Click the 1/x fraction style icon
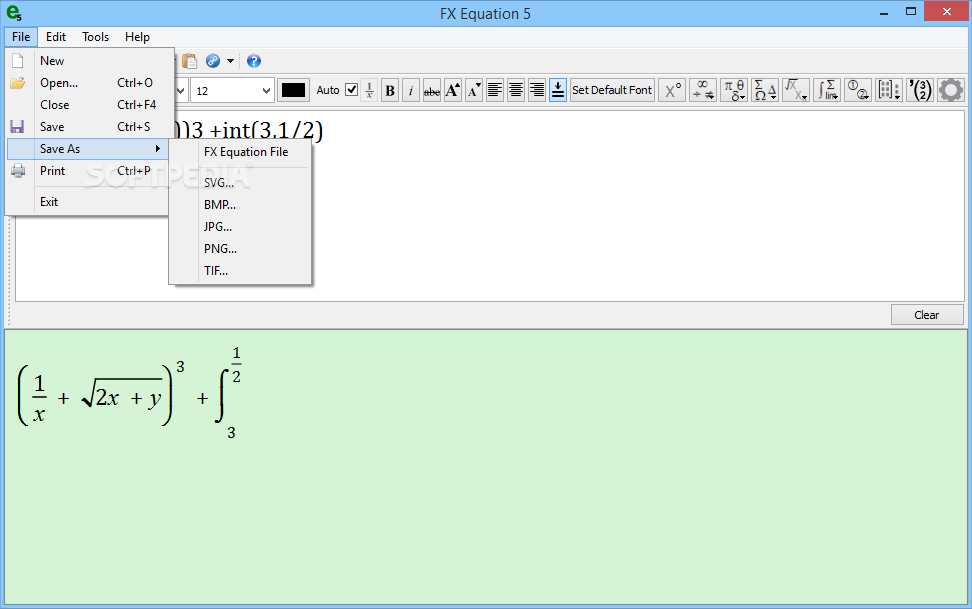This screenshot has height=609, width=972. 369,91
